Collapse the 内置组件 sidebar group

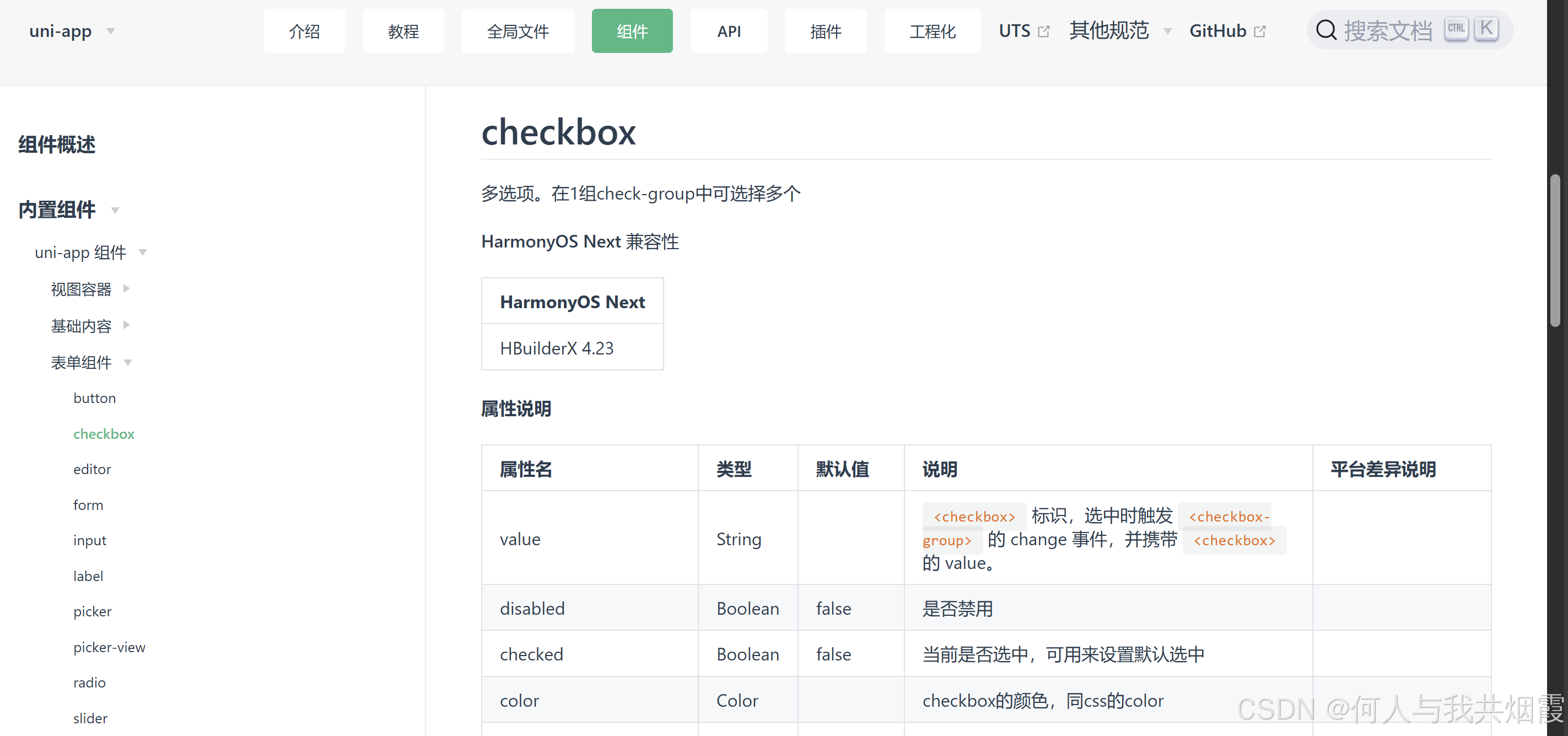coord(115,210)
